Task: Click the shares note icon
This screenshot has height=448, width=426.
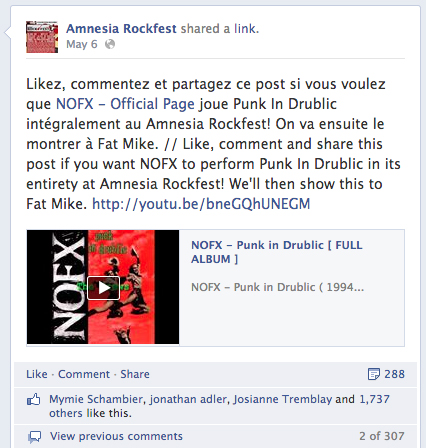Action: (x=374, y=374)
